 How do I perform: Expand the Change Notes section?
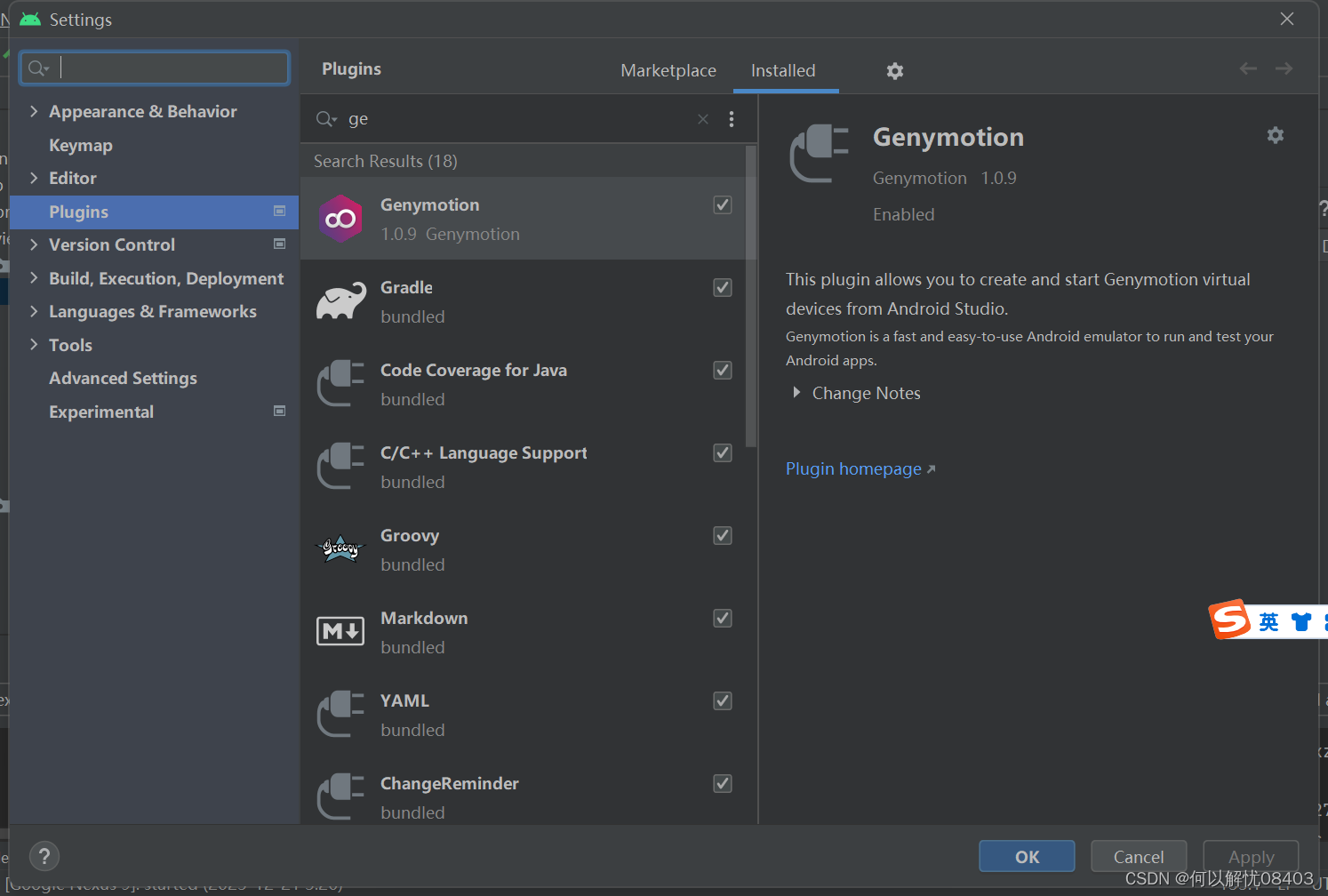point(796,393)
